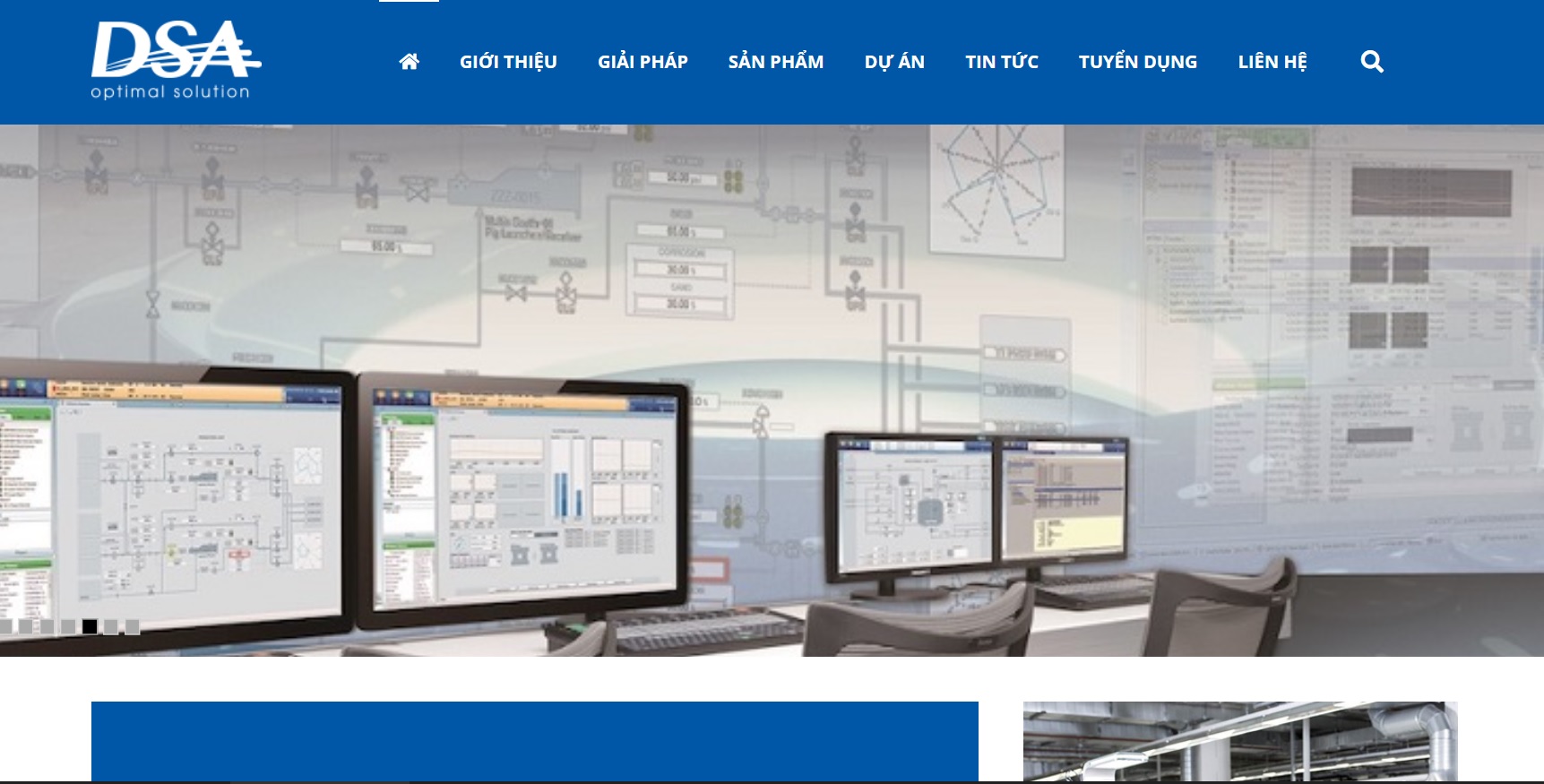Open the DỰ ÁN menu
The height and width of the screenshot is (784, 1544).
894,62
